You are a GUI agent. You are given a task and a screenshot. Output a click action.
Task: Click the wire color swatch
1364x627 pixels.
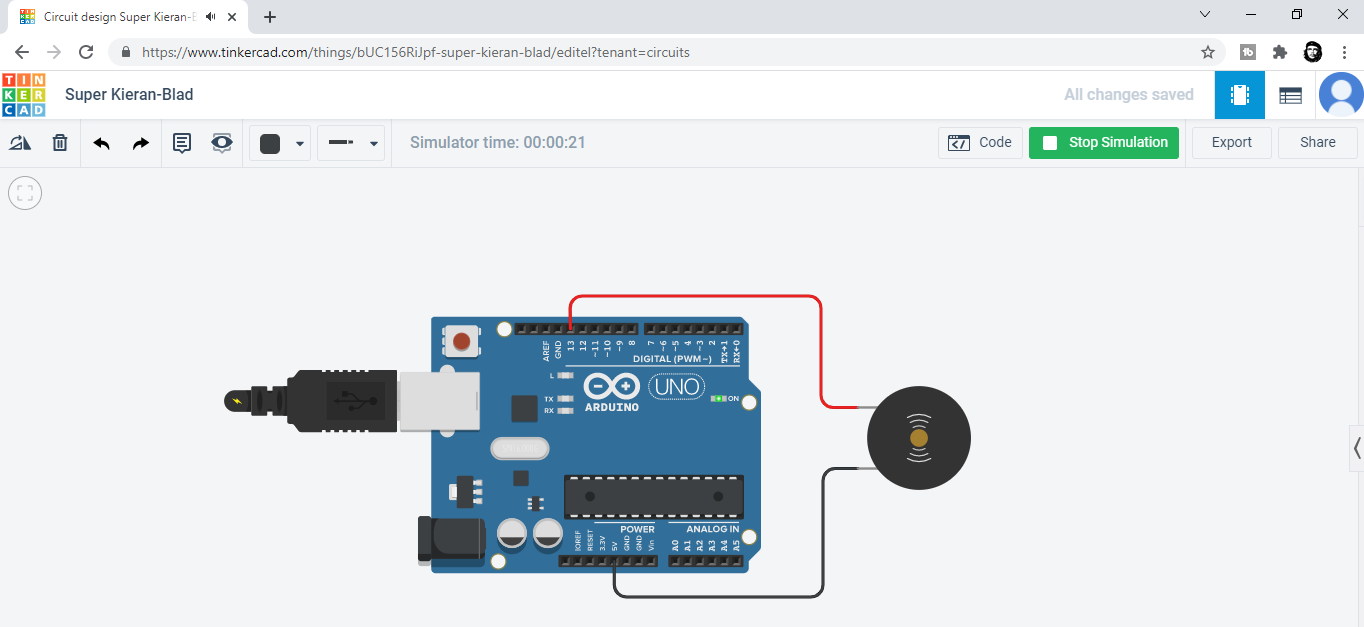[270, 144]
